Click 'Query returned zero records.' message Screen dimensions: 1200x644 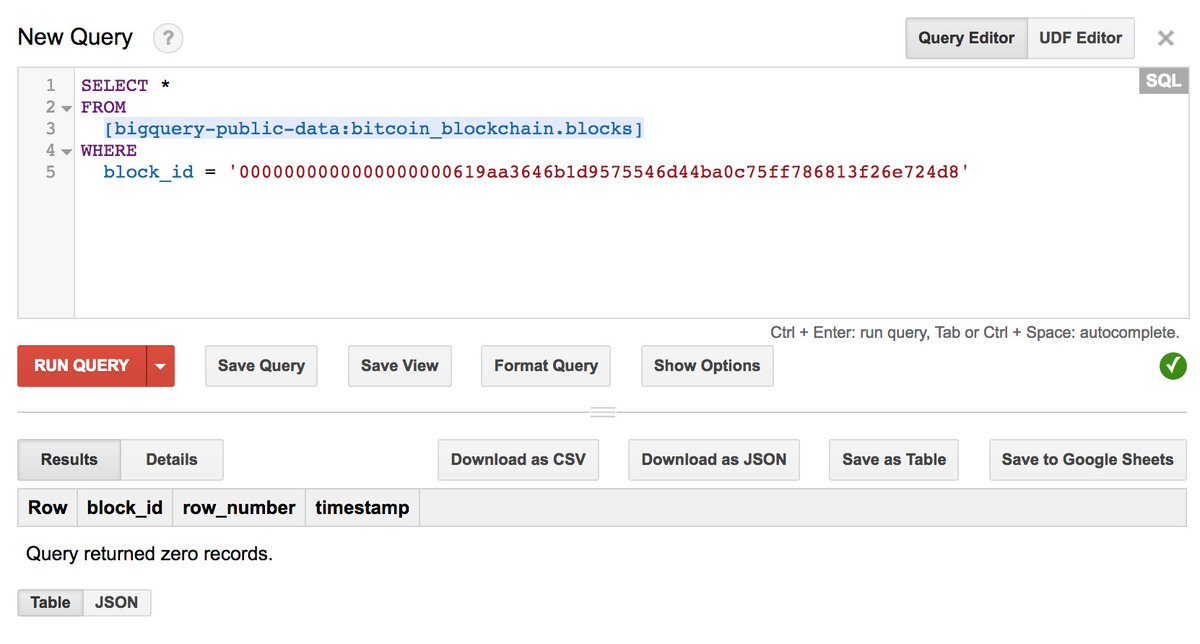(x=149, y=553)
